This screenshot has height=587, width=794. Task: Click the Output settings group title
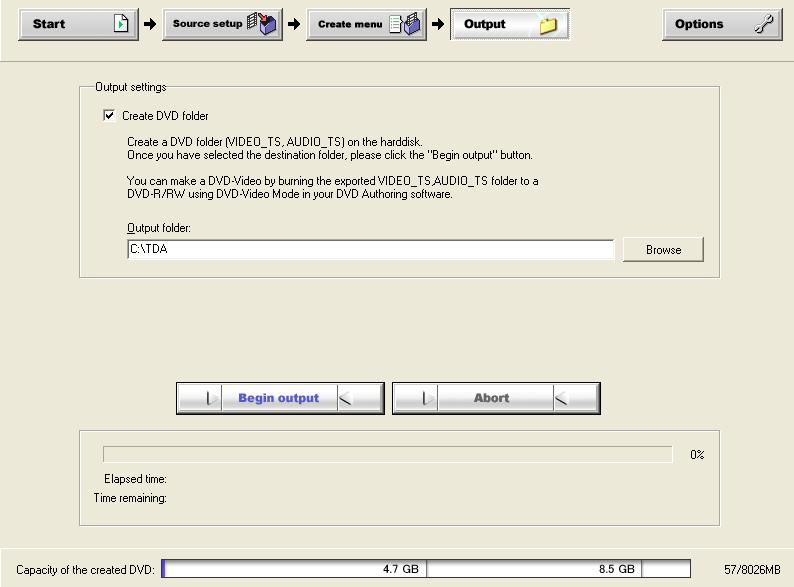131,87
